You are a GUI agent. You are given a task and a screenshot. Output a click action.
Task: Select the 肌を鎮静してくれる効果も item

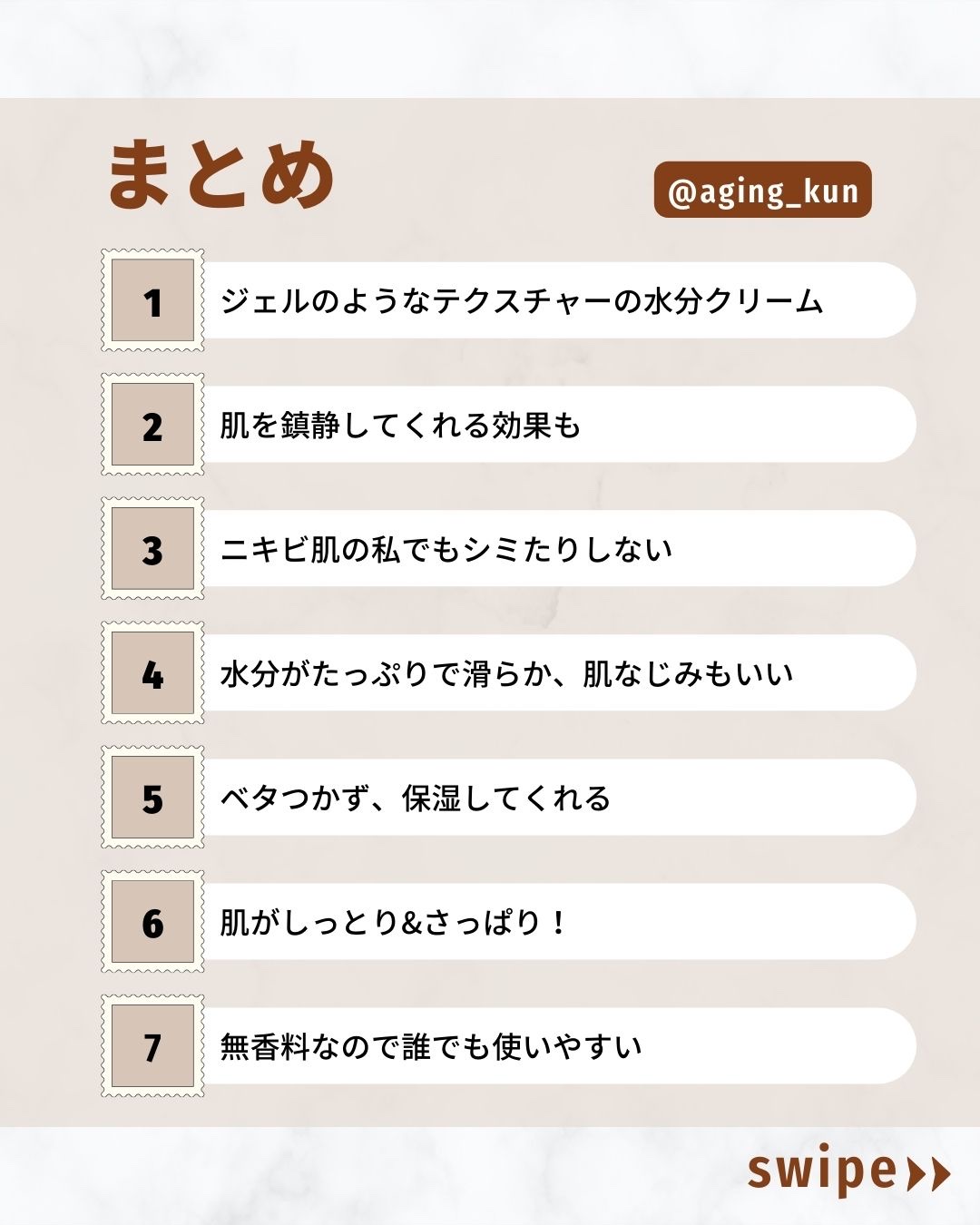click(400, 425)
